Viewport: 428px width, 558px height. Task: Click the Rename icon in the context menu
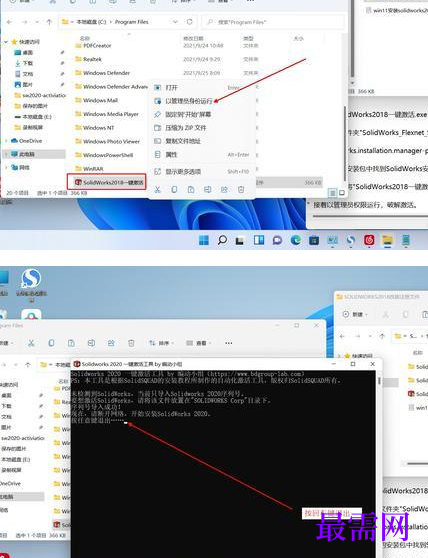click(x=208, y=189)
